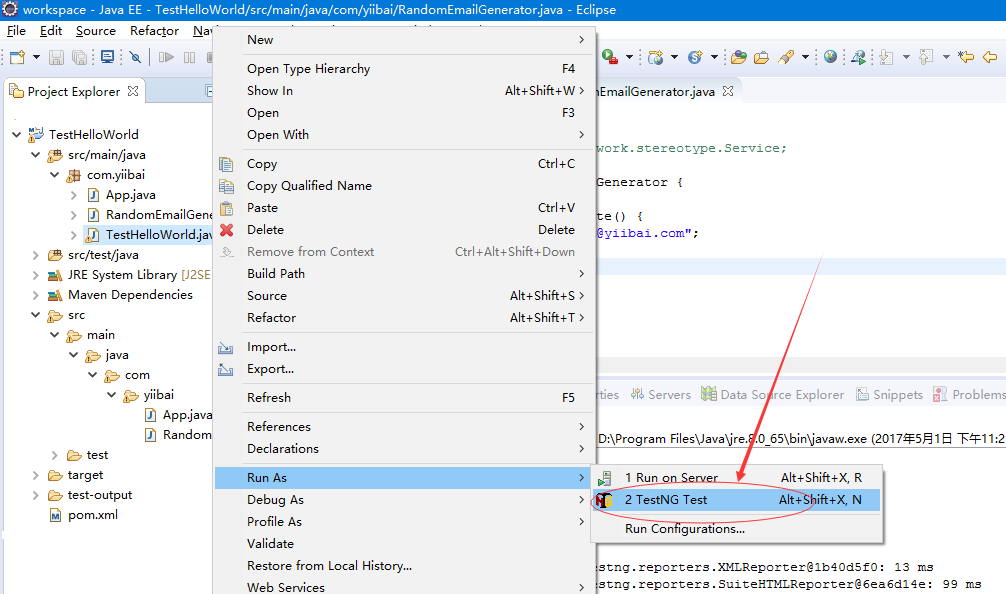The width and height of the screenshot is (1006, 594).
Task: Click the Suspend debug icon
Action: pyautogui.click(x=189, y=57)
